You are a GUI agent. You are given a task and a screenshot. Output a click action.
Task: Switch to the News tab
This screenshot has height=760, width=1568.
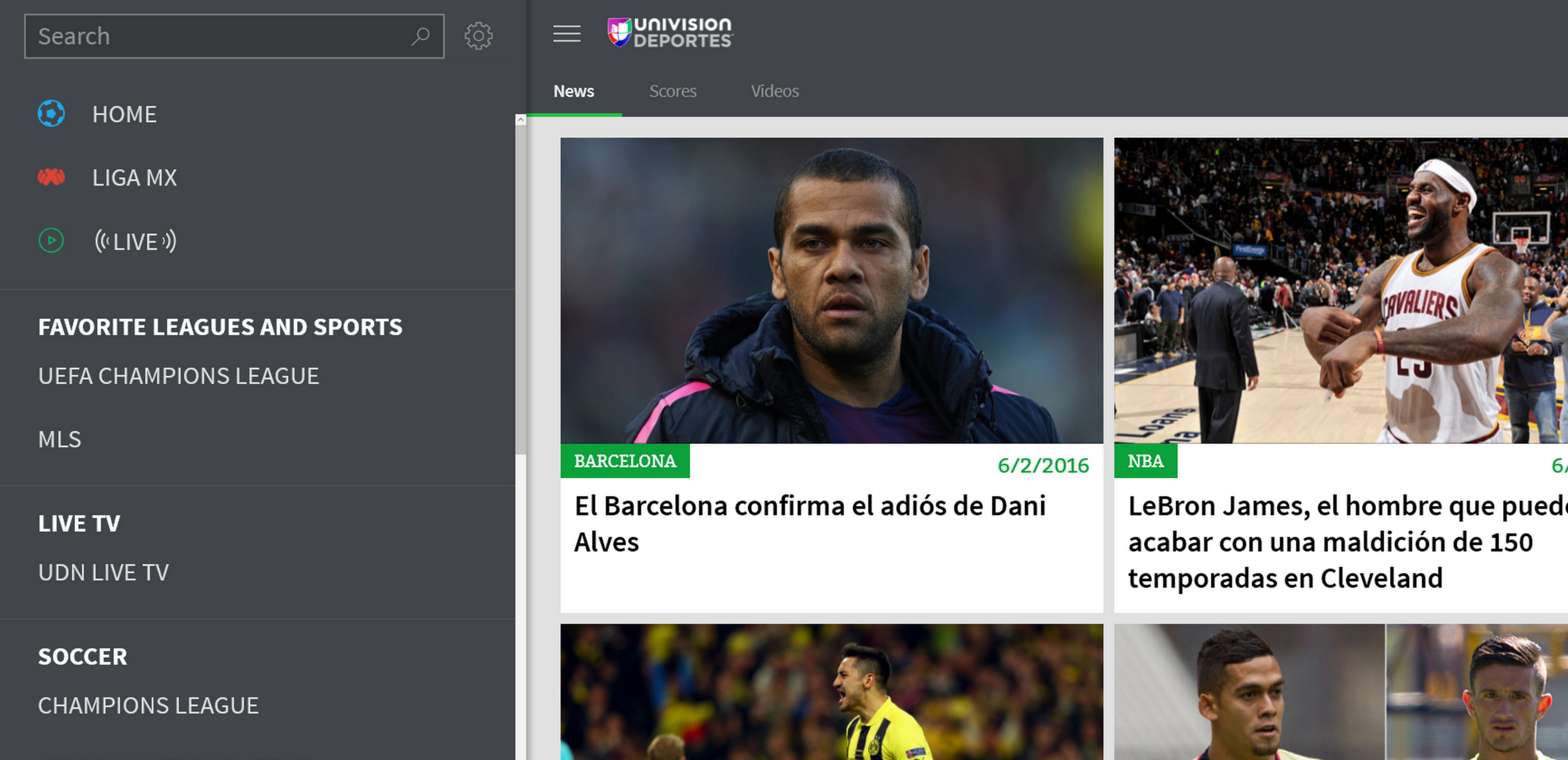point(573,91)
